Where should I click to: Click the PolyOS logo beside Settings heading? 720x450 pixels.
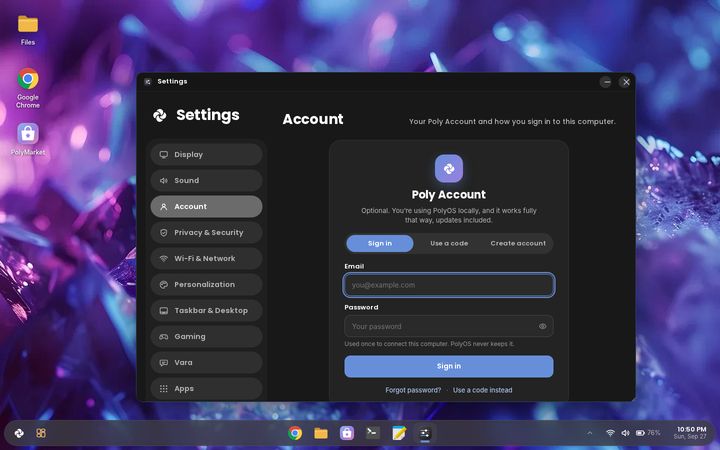tap(159, 115)
